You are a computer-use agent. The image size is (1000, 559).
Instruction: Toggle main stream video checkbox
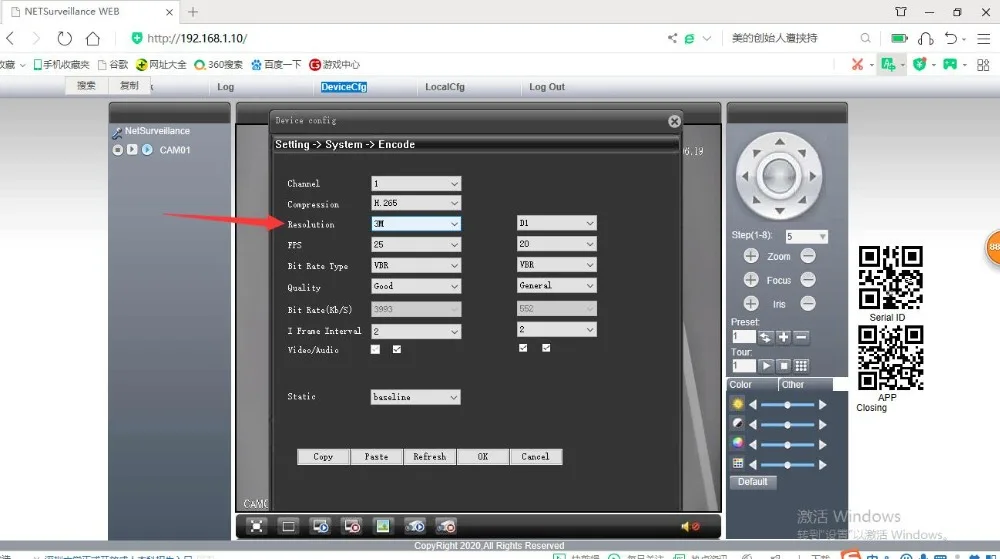tap(375, 349)
